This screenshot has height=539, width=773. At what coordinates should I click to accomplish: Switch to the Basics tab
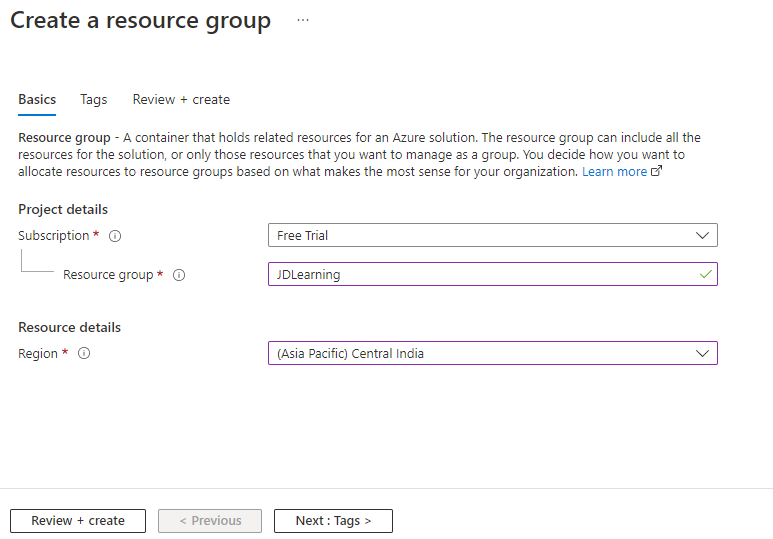pos(37,100)
